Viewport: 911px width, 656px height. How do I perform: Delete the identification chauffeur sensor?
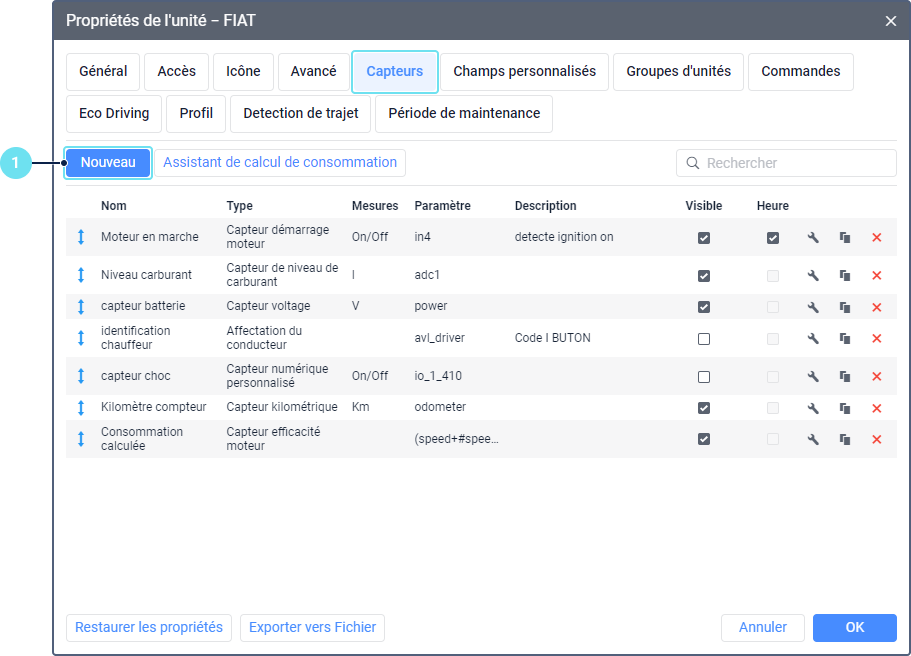877,339
